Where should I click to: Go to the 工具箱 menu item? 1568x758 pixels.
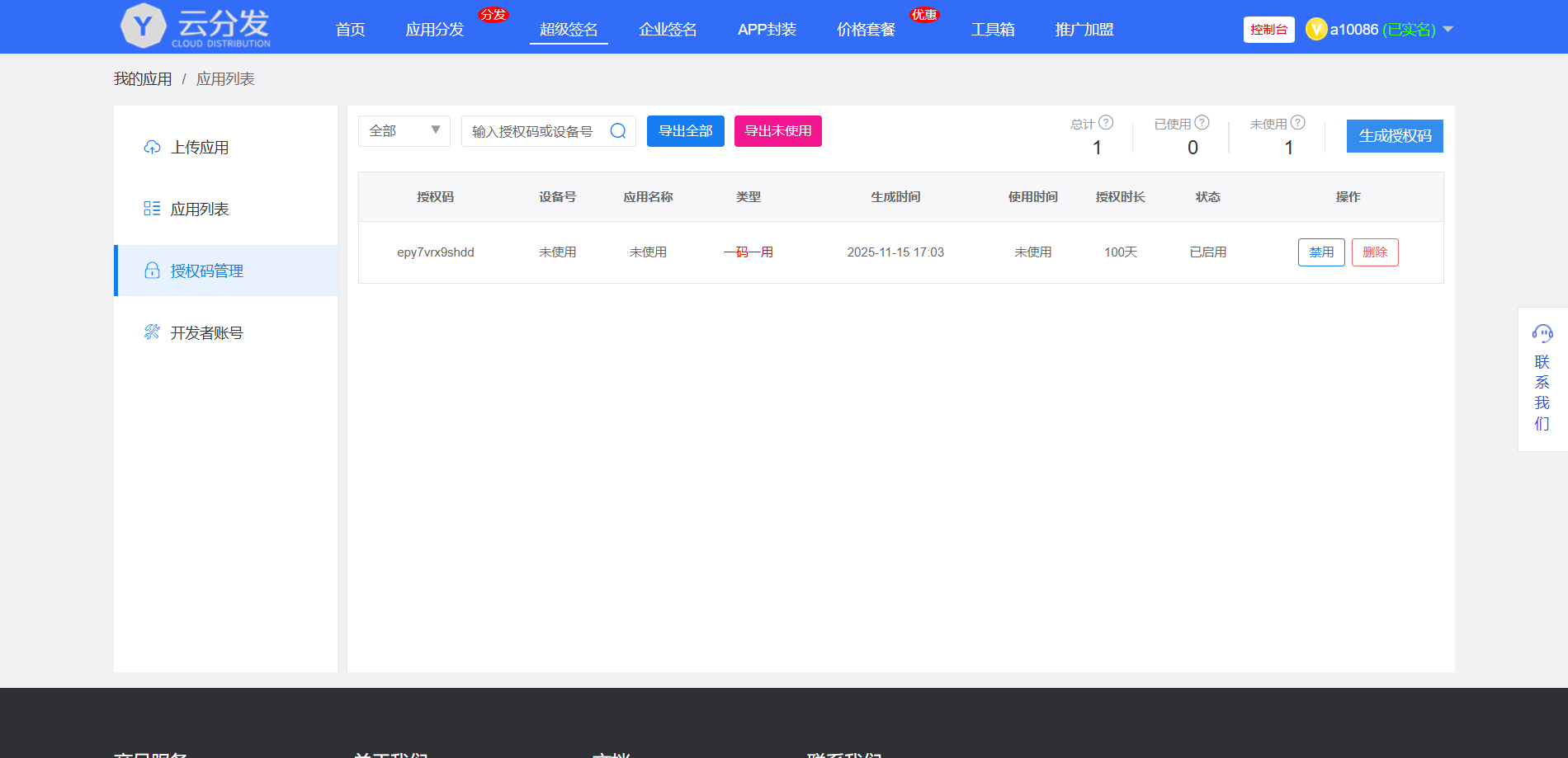[992, 30]
